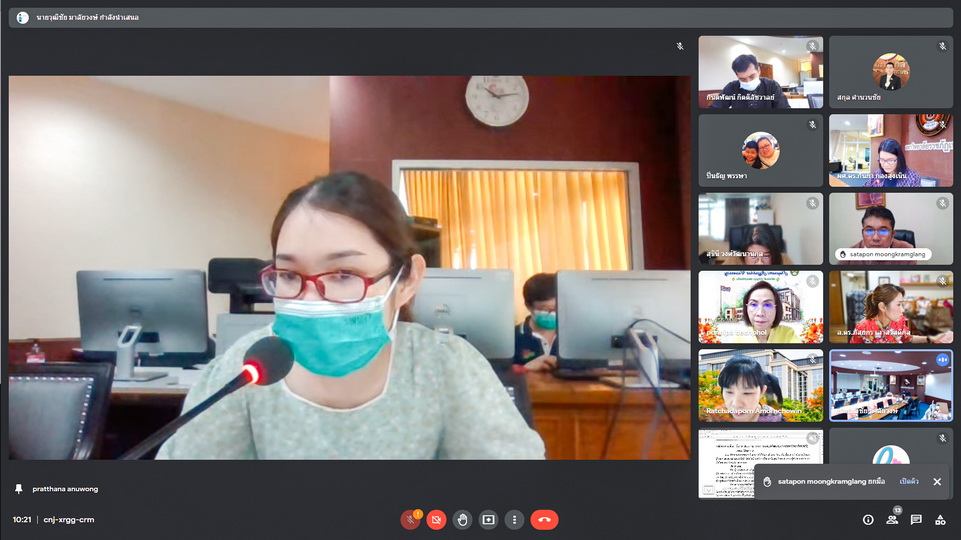Click options icon on highlighted room tile

tap(942, 360)
